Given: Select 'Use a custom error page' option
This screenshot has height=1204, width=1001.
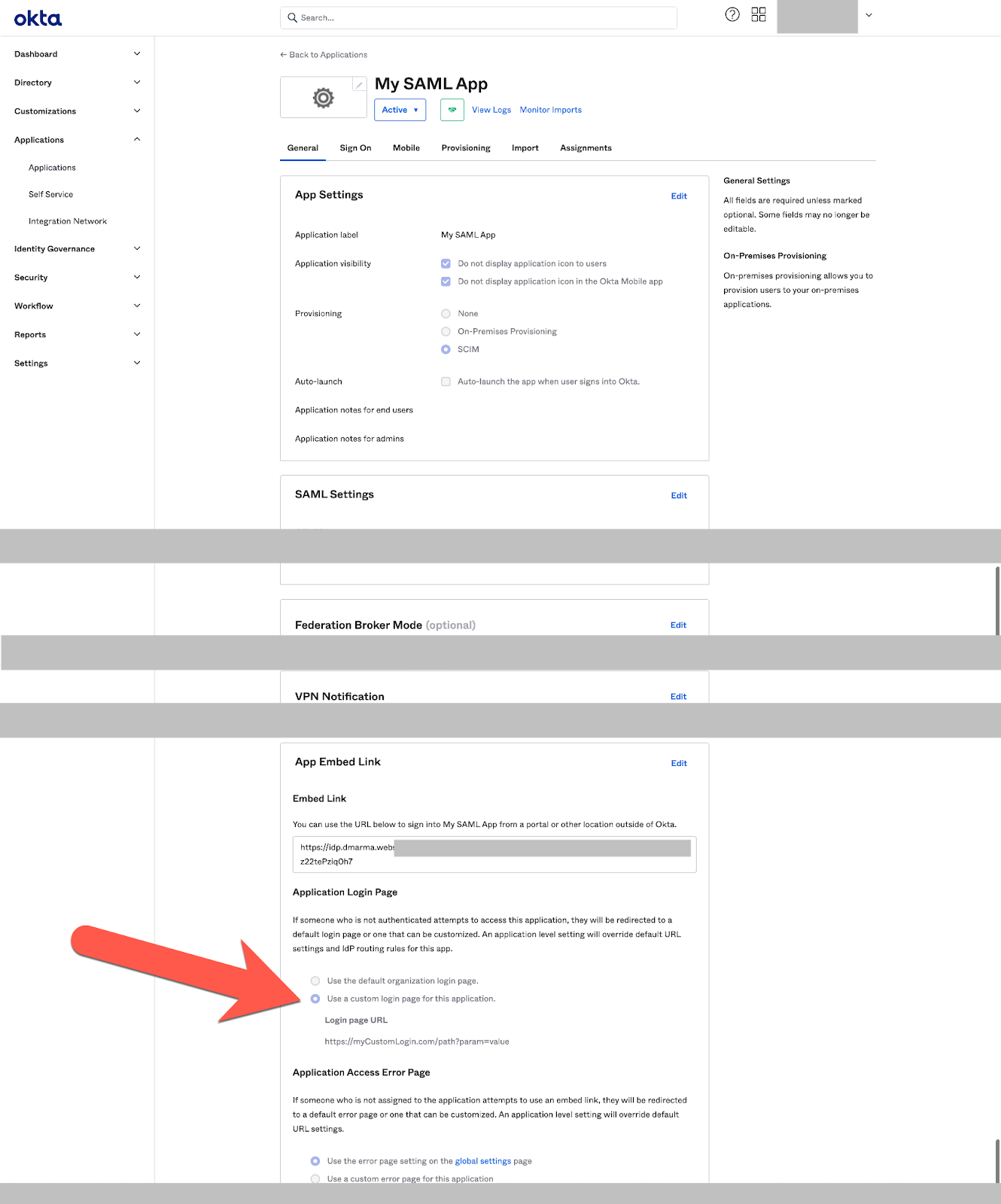Looking at the screenshot, I should pos(315,1178).
